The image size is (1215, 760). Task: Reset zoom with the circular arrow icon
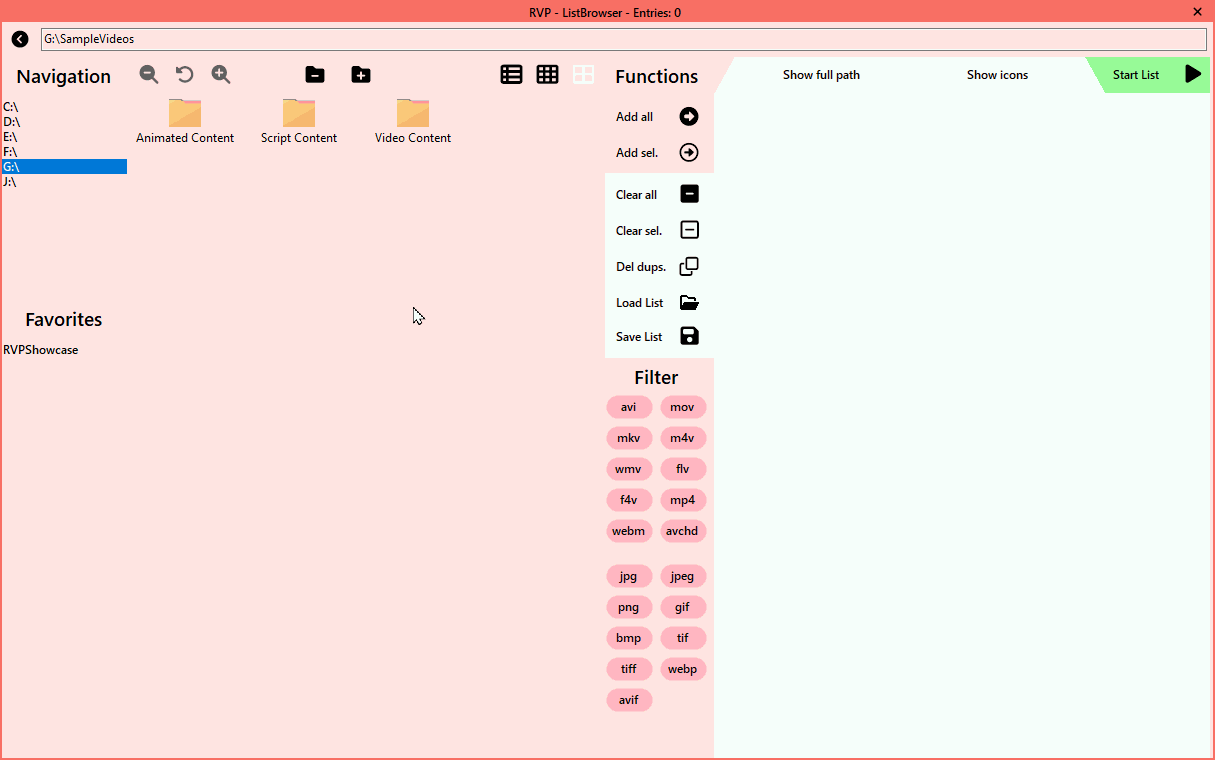point(185,74)
